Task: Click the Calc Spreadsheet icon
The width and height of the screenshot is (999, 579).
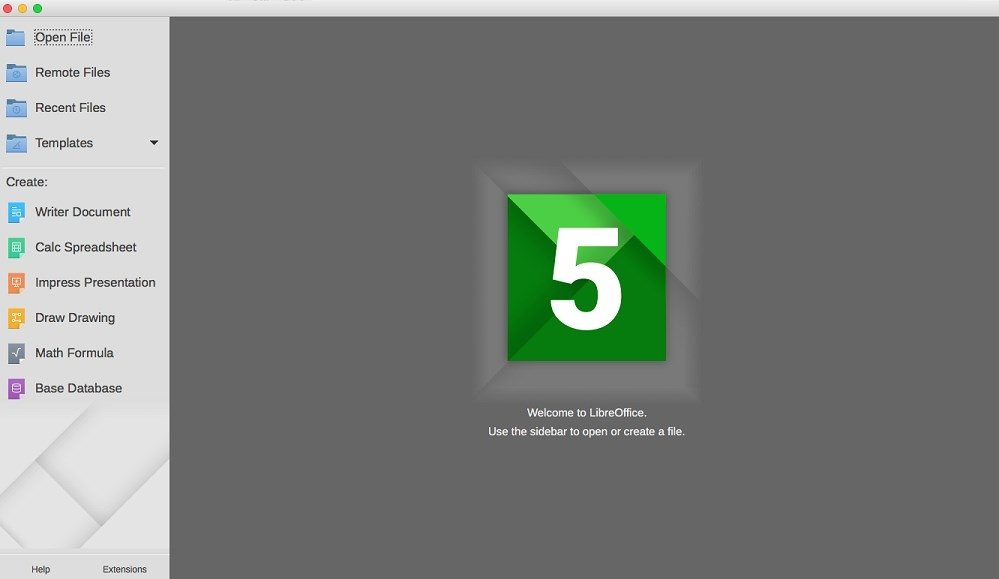Action: click(17, 247)
